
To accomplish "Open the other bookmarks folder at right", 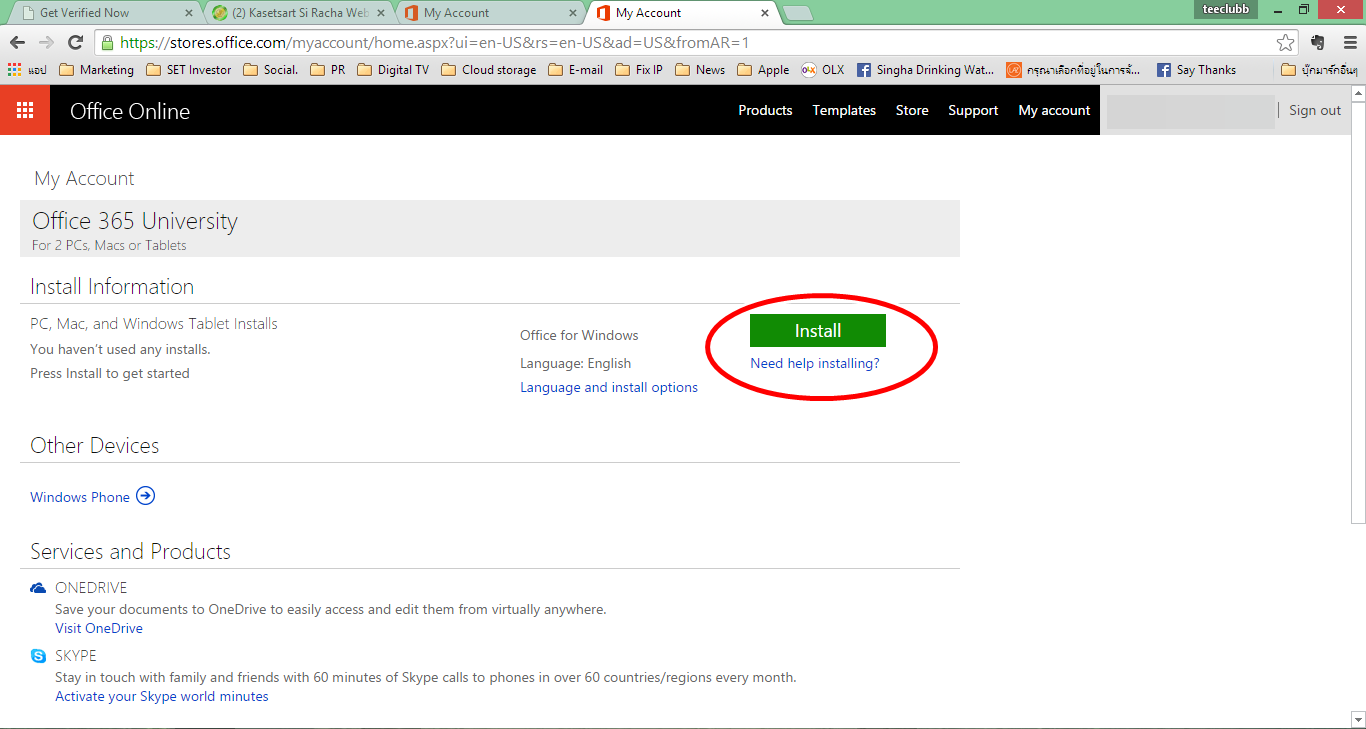I will click(1319, 70).
